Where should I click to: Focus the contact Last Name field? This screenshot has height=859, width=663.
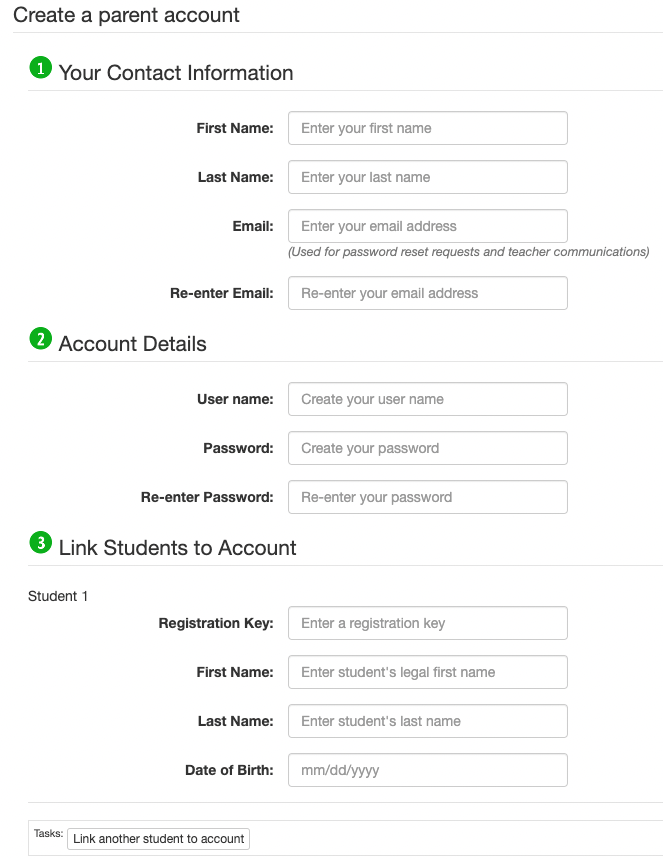[427, 177]
